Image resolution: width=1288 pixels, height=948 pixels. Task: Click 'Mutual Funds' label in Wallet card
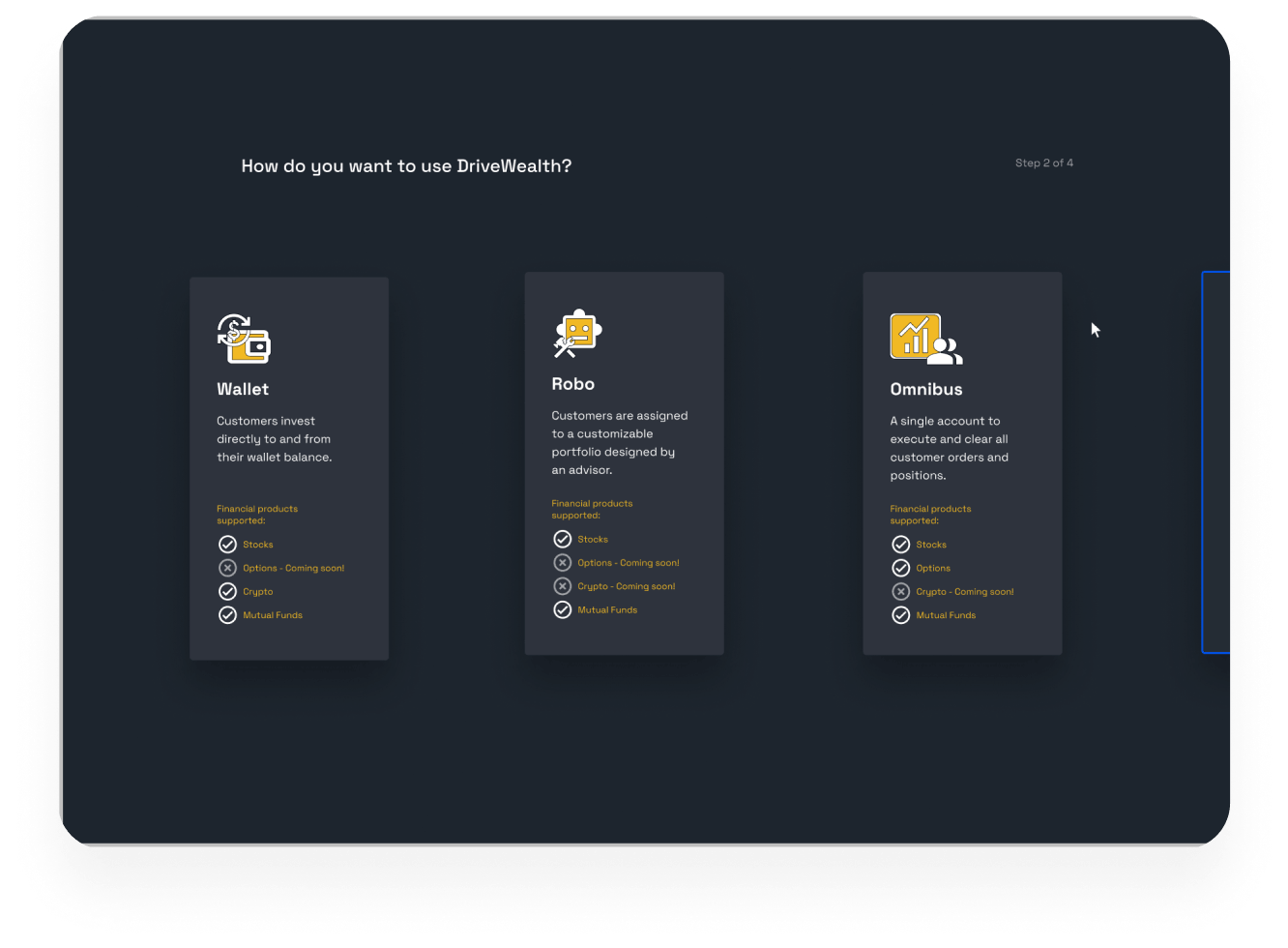pyautogui.click(x=273, y=615)
